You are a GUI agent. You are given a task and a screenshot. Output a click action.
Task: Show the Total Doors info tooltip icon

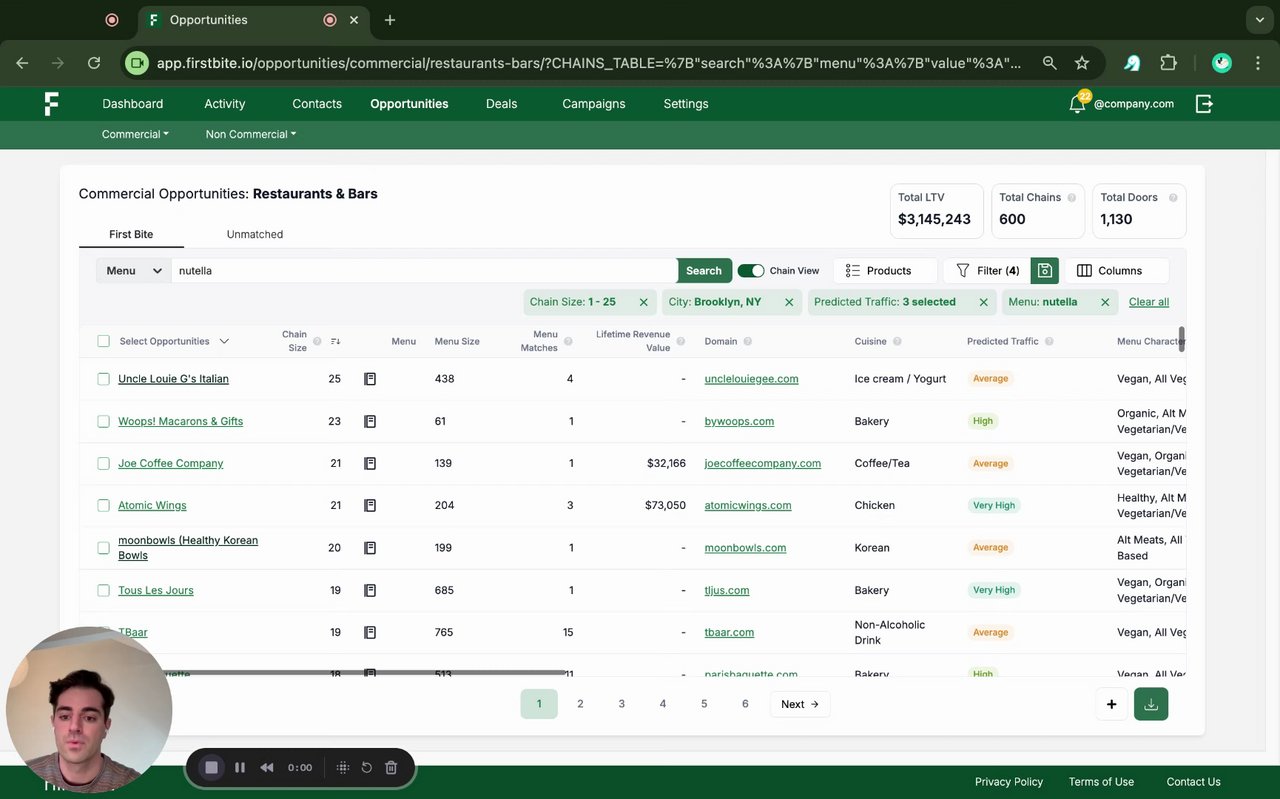[x=1173, y=198]
